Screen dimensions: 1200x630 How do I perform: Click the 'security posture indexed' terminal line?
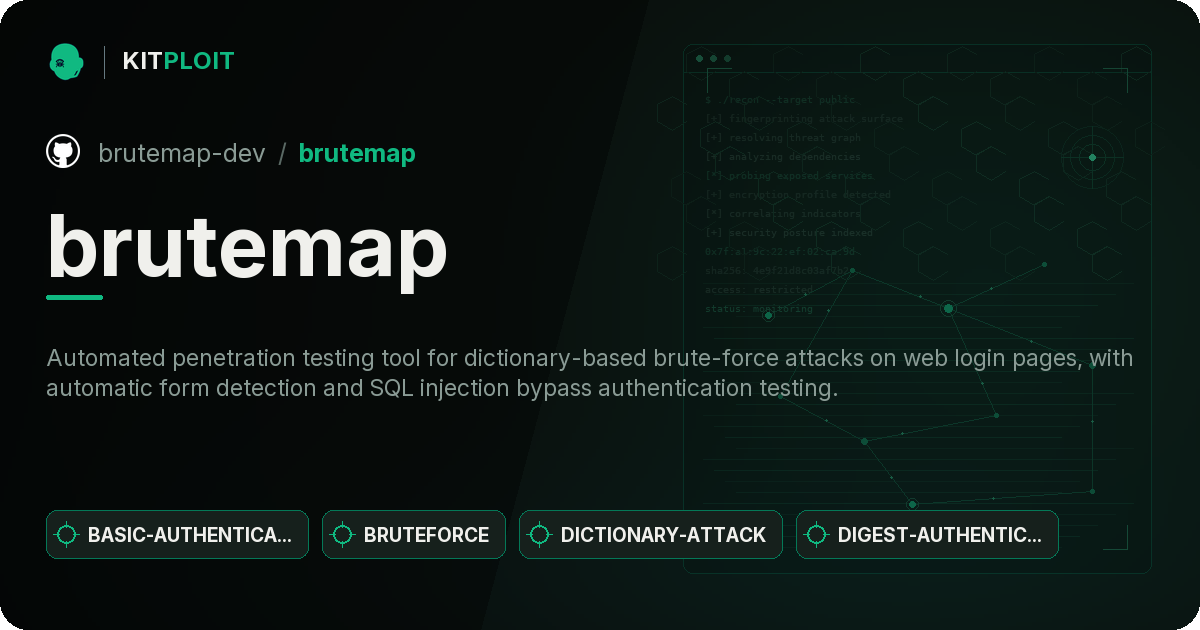[x=788, y=233]
